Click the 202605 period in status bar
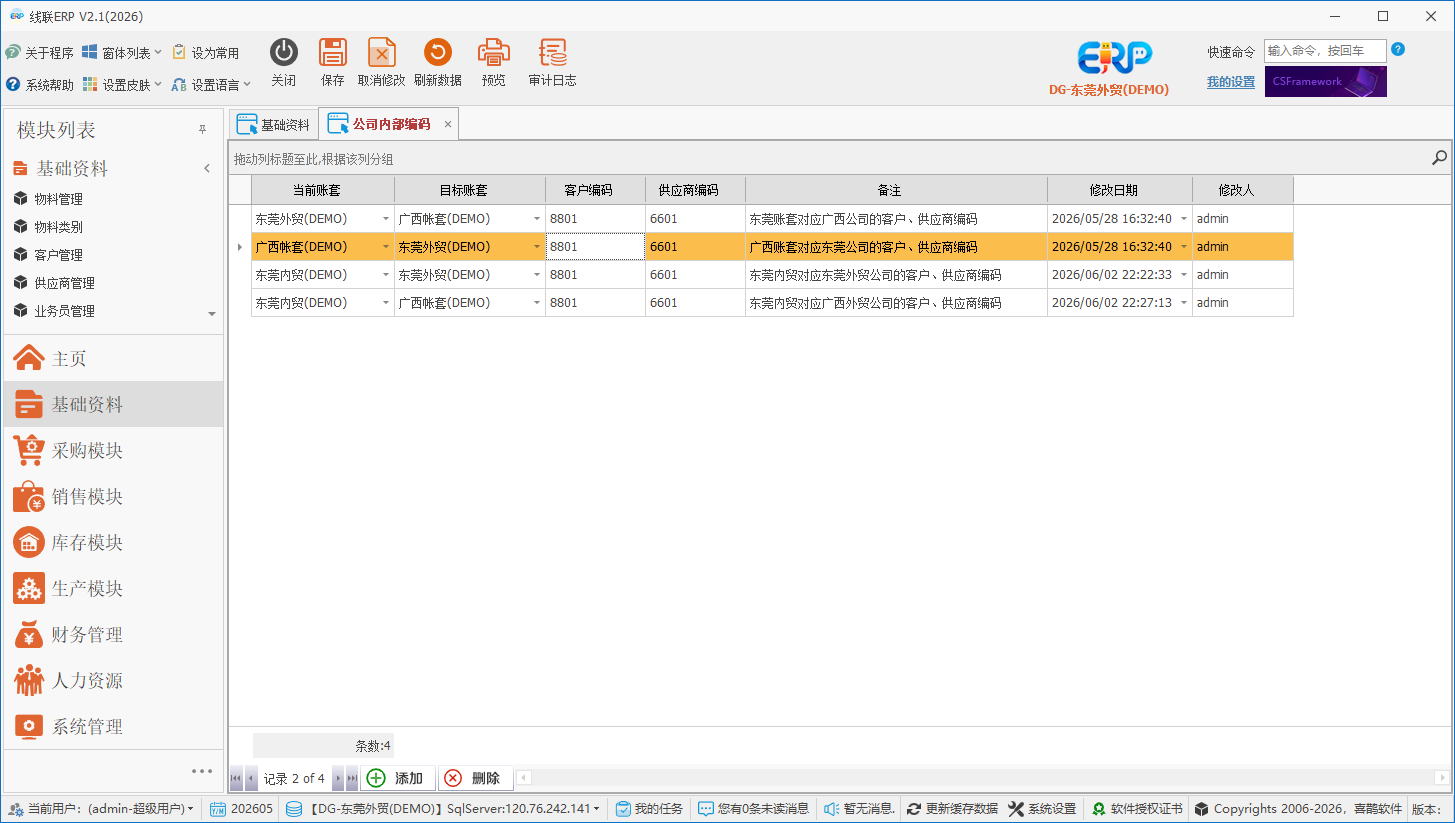Image resolution: width=1455 pixels, height=823 pixels. pyautogui.click(x=241, y=809)
